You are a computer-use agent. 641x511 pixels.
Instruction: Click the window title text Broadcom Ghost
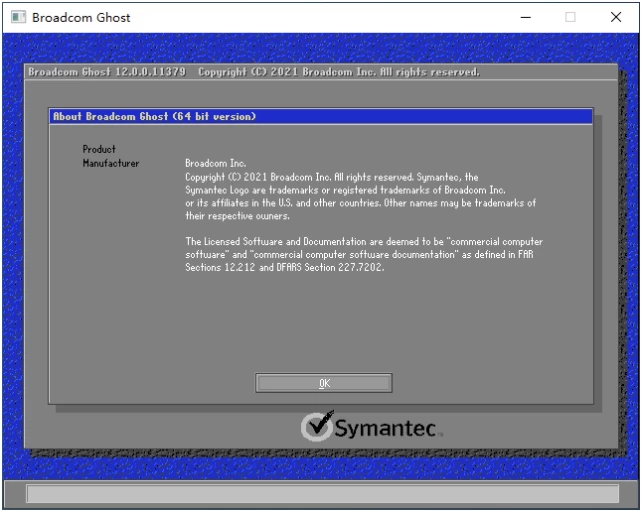click(81, 17)
